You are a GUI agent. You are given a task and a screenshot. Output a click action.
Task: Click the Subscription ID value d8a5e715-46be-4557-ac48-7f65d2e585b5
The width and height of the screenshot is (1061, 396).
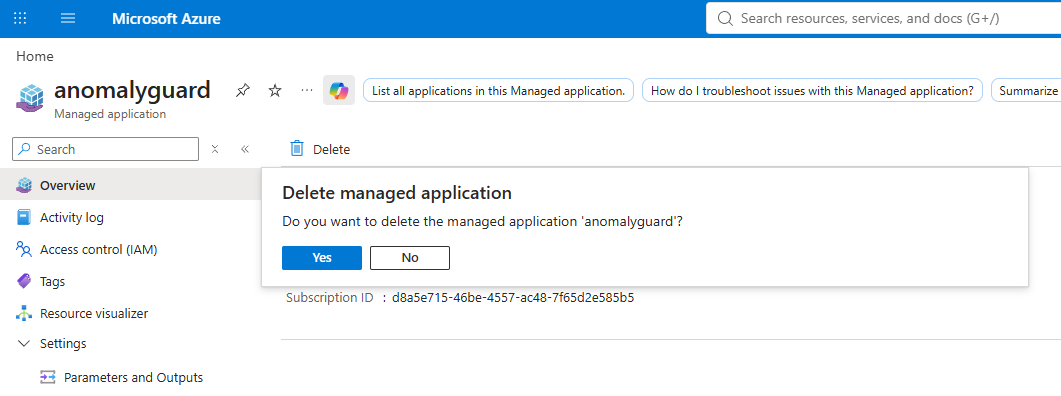(x=513, y=298)
